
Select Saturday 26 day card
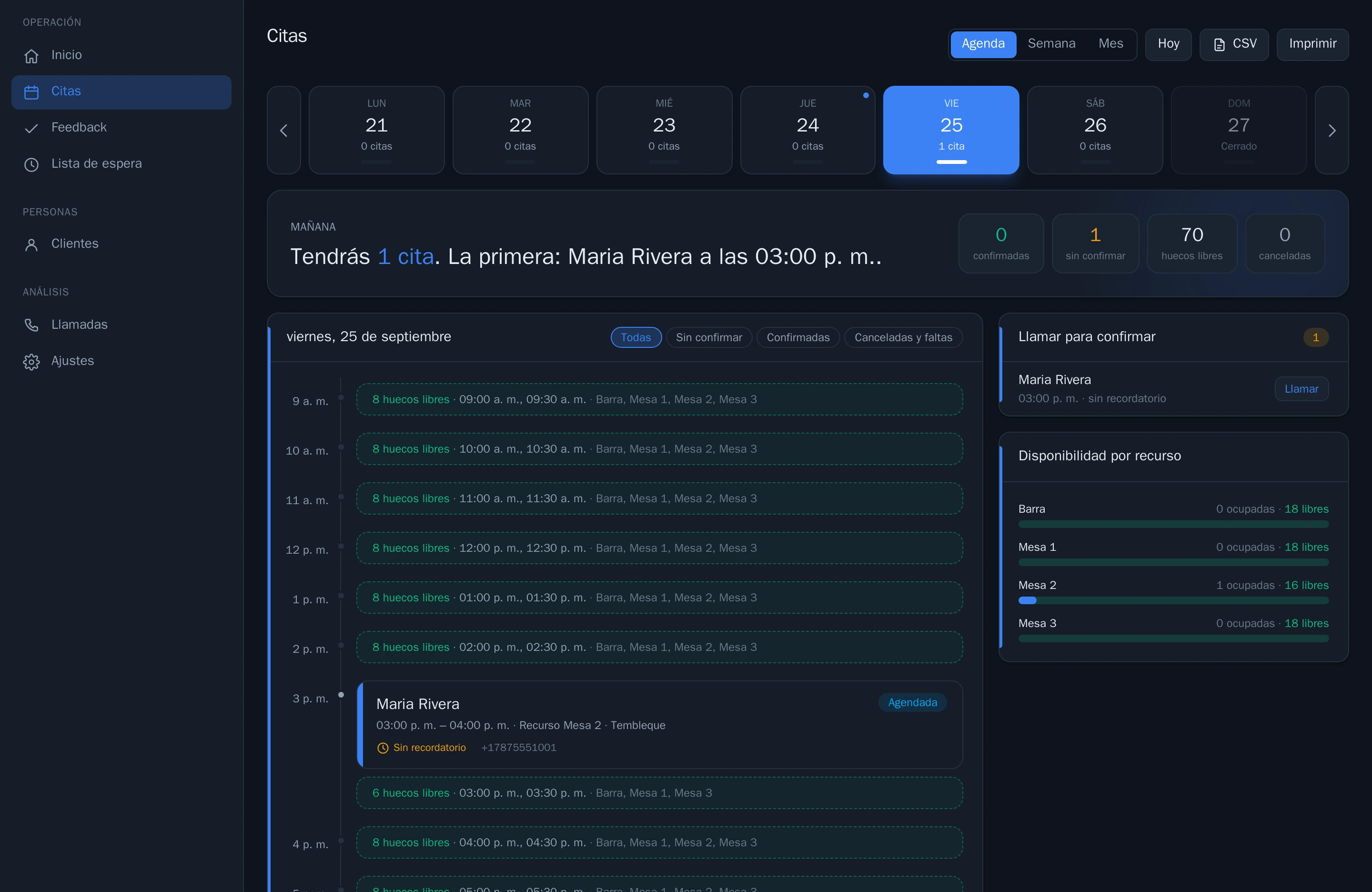[1095, 130]
